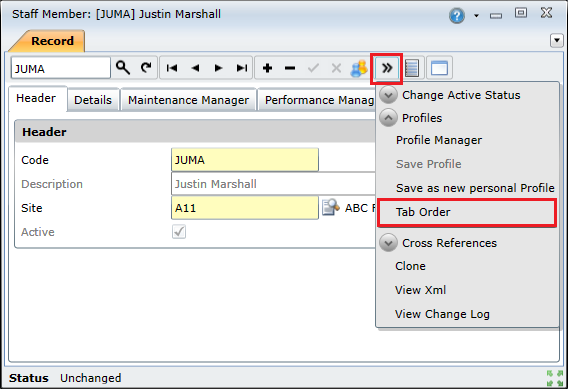The width and height of the screenshot is (568, 389).
Task: Click the resize arrows icon in status bar
Action: coord(555,378)
